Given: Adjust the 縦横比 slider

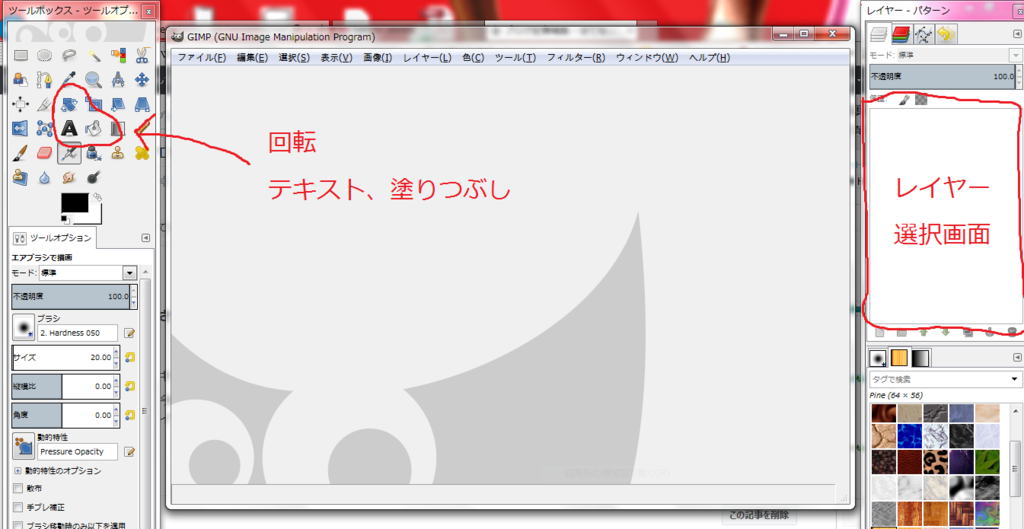Looking at the screenshot, I should click(x=63, y=386).
